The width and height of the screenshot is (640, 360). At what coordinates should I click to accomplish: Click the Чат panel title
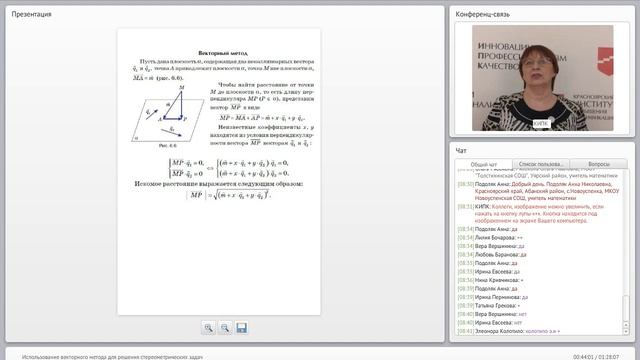tap(461, 151)
